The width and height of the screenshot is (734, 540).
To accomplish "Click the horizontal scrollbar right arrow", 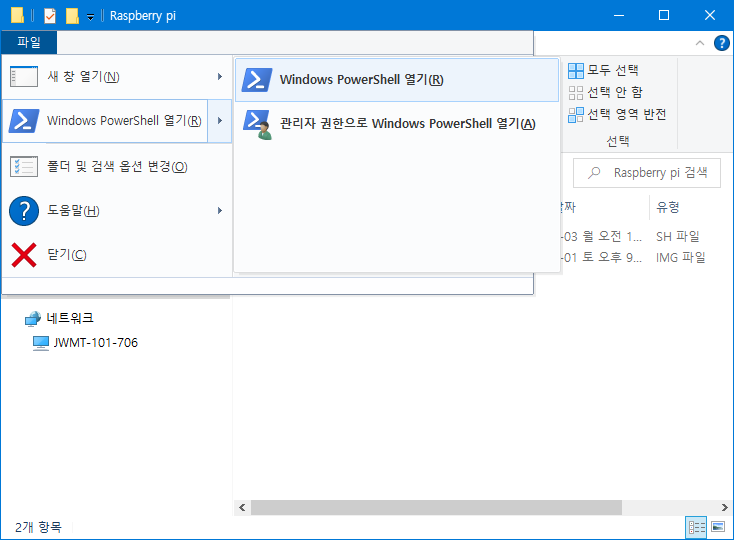I will [x=725, y=507].
